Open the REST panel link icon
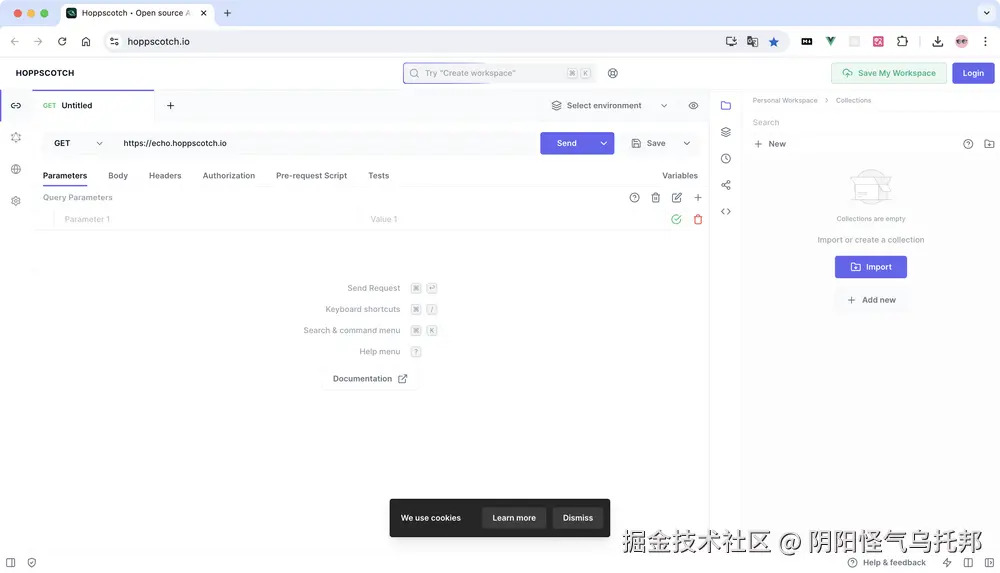 pos(16,105)
